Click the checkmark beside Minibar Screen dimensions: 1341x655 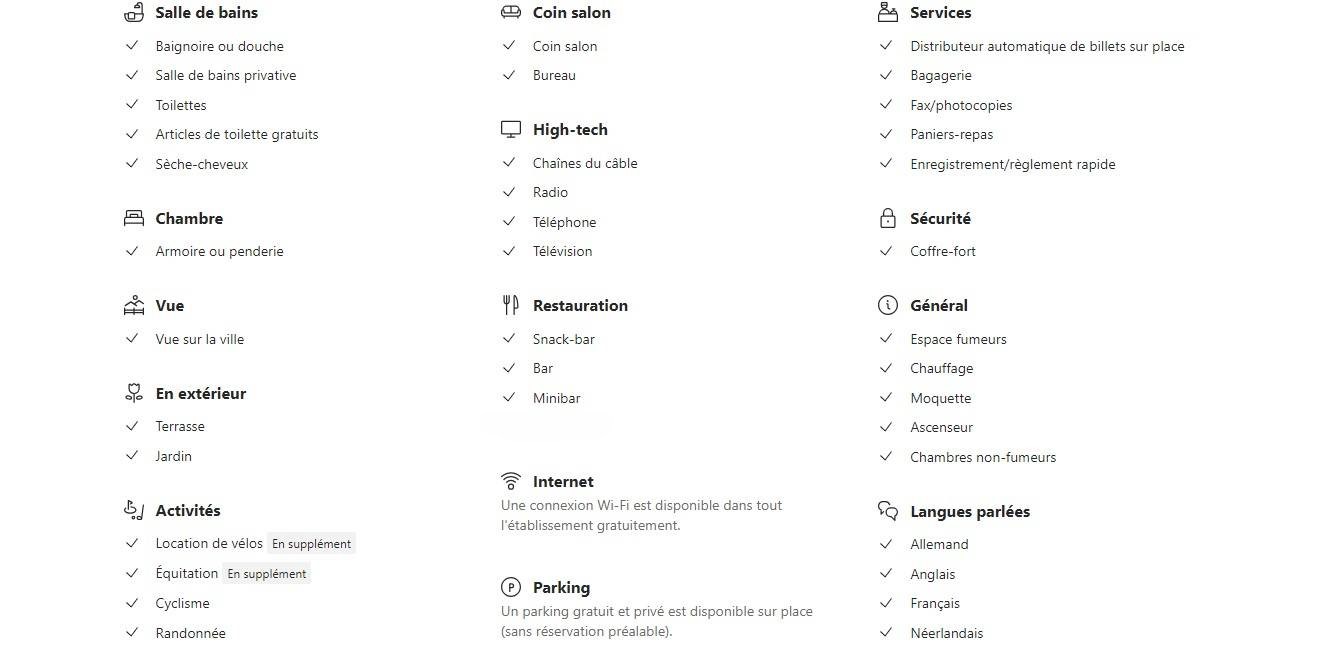click(x=510, y=397)
